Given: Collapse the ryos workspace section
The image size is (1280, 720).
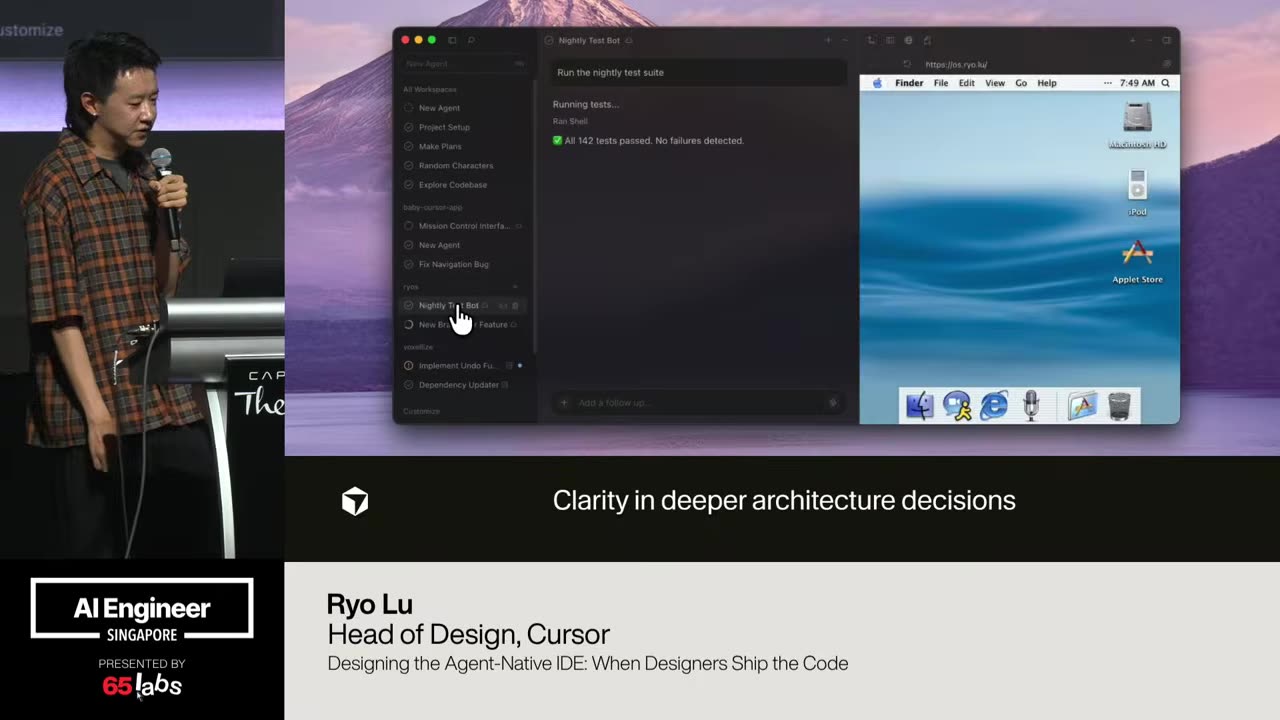Looking at the screenshot, I should point(515,287).
